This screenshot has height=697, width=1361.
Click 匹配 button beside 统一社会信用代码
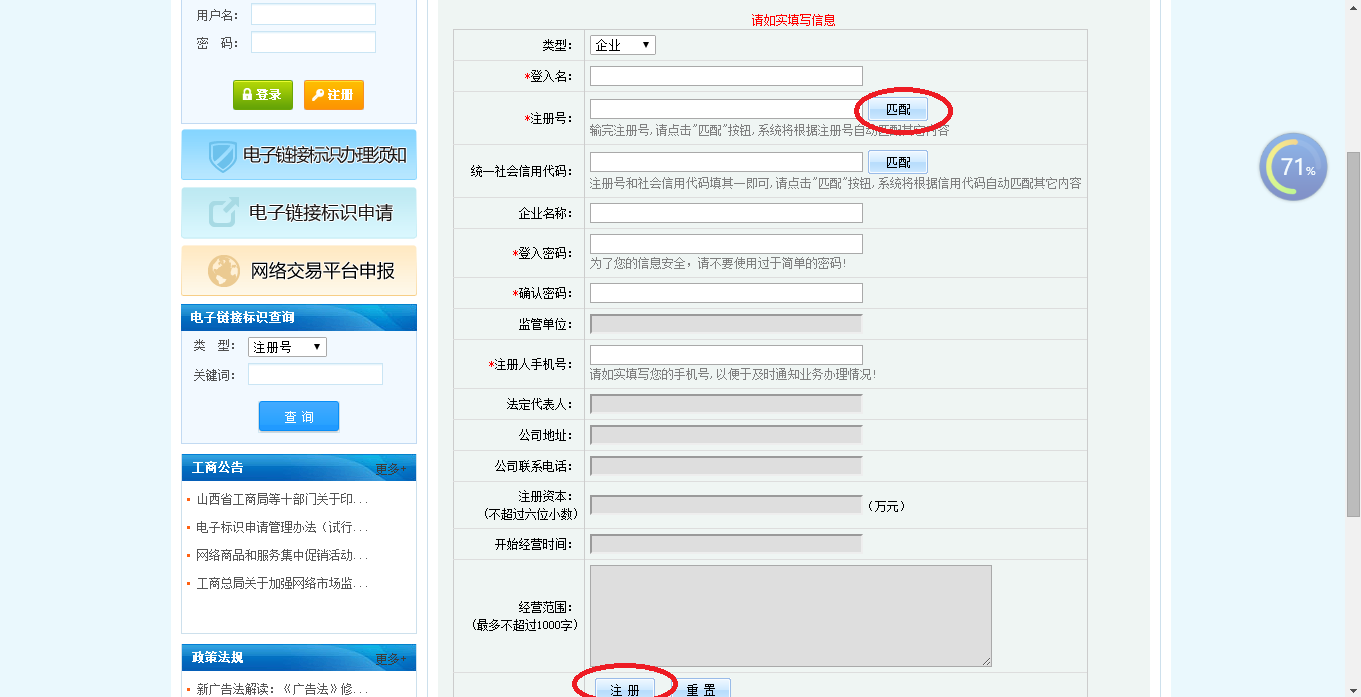897,162
